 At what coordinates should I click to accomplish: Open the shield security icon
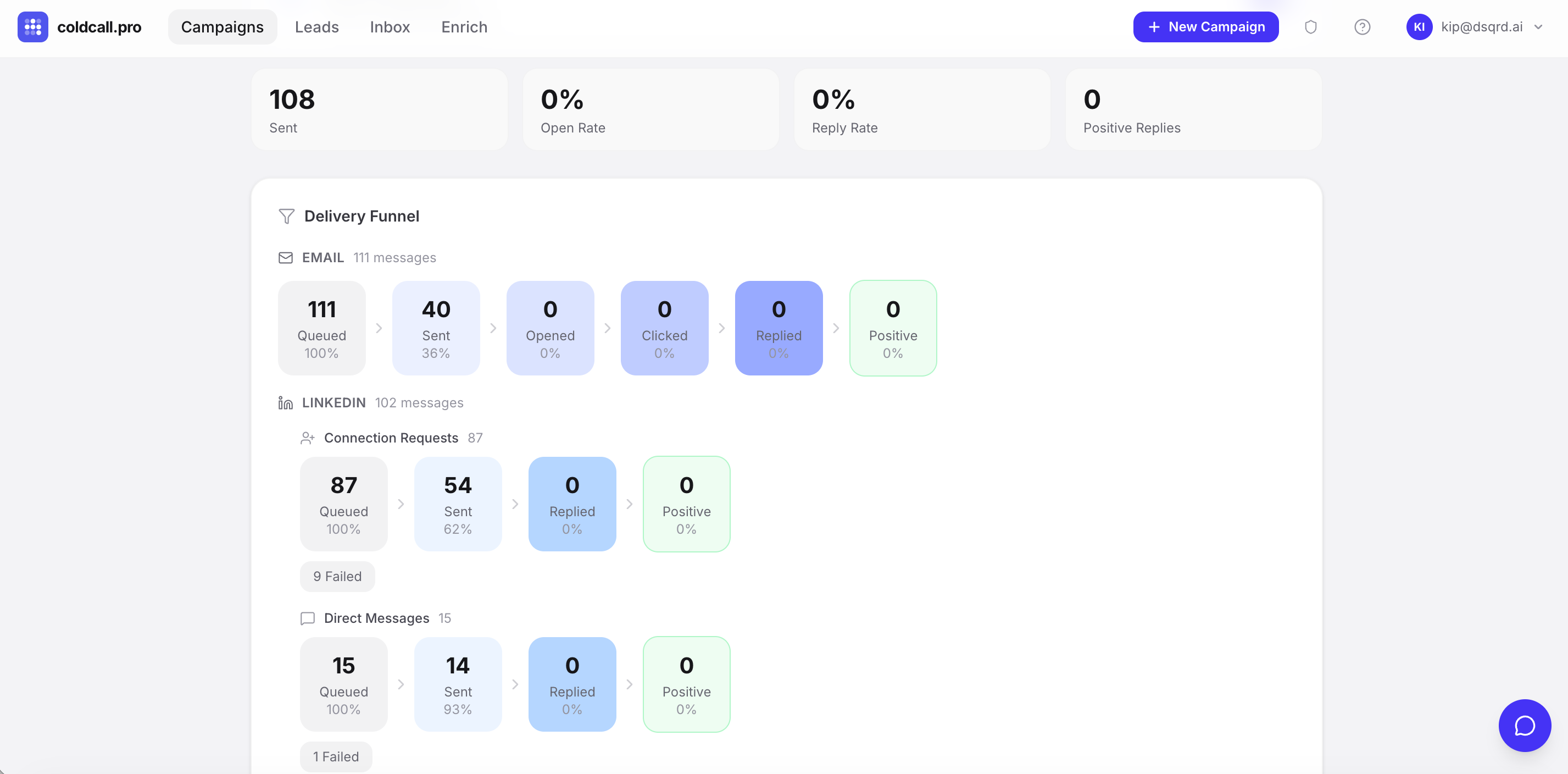[1310, 27]
